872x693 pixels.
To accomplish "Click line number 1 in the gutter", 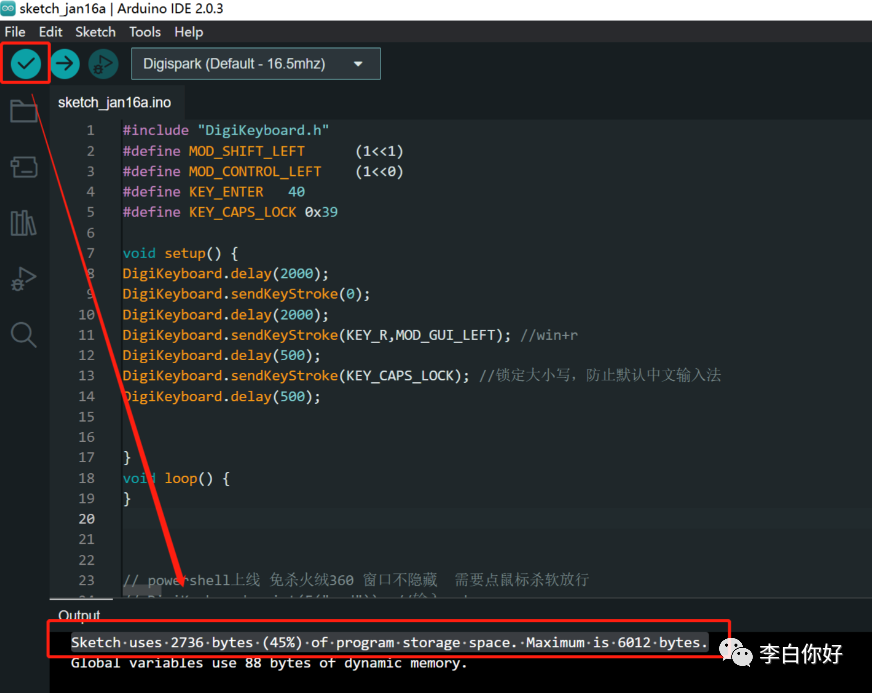I will [90, 131].
